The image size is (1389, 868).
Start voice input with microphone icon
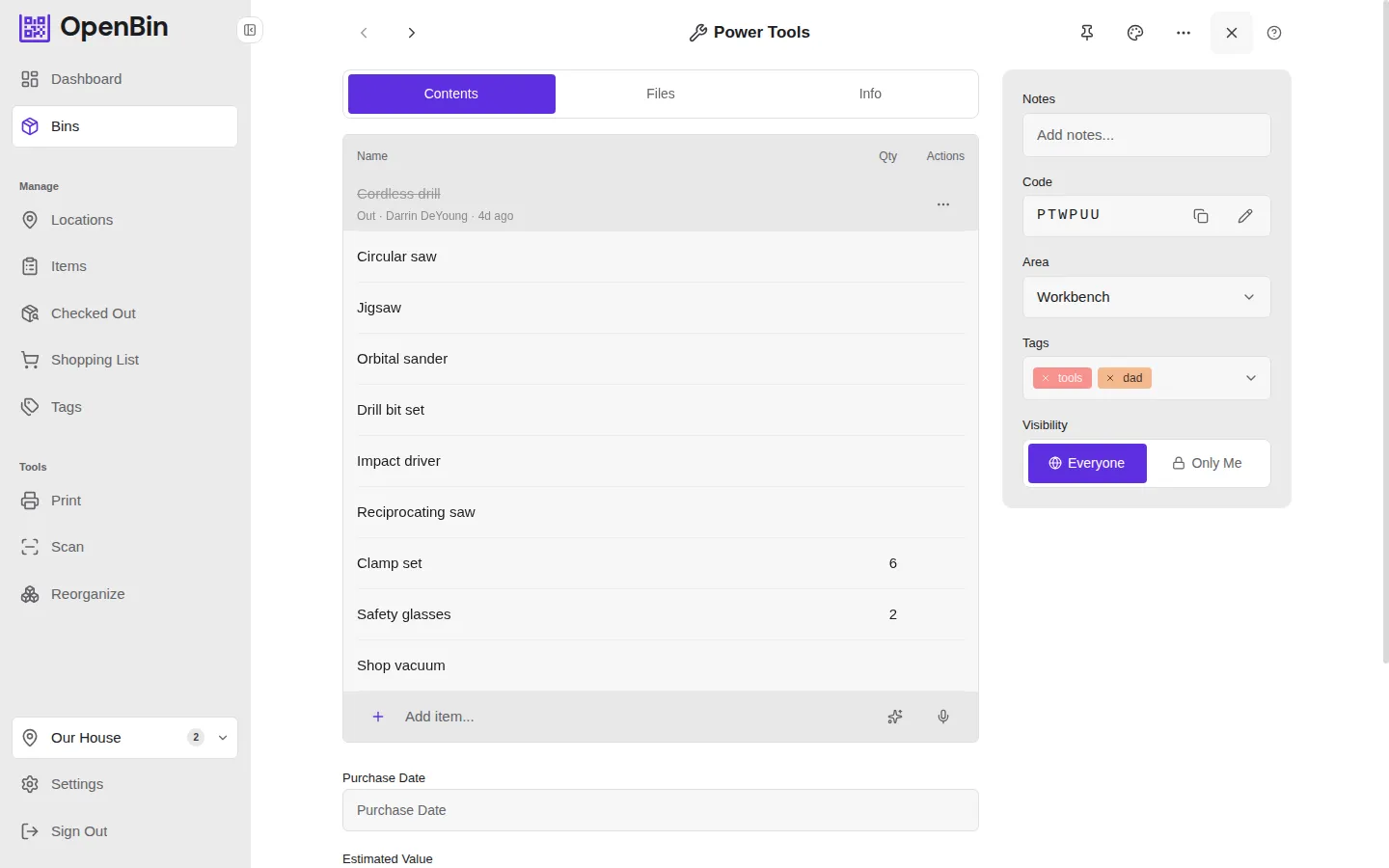(943, 717)
